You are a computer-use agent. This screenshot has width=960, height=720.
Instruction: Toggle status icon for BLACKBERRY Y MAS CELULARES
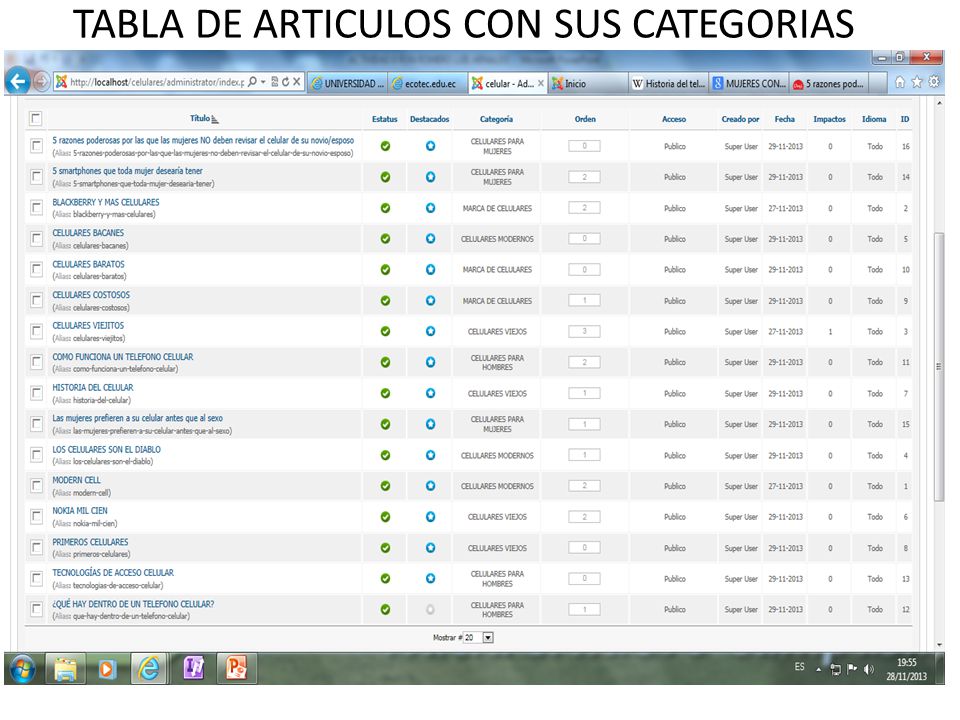point(385,208)
